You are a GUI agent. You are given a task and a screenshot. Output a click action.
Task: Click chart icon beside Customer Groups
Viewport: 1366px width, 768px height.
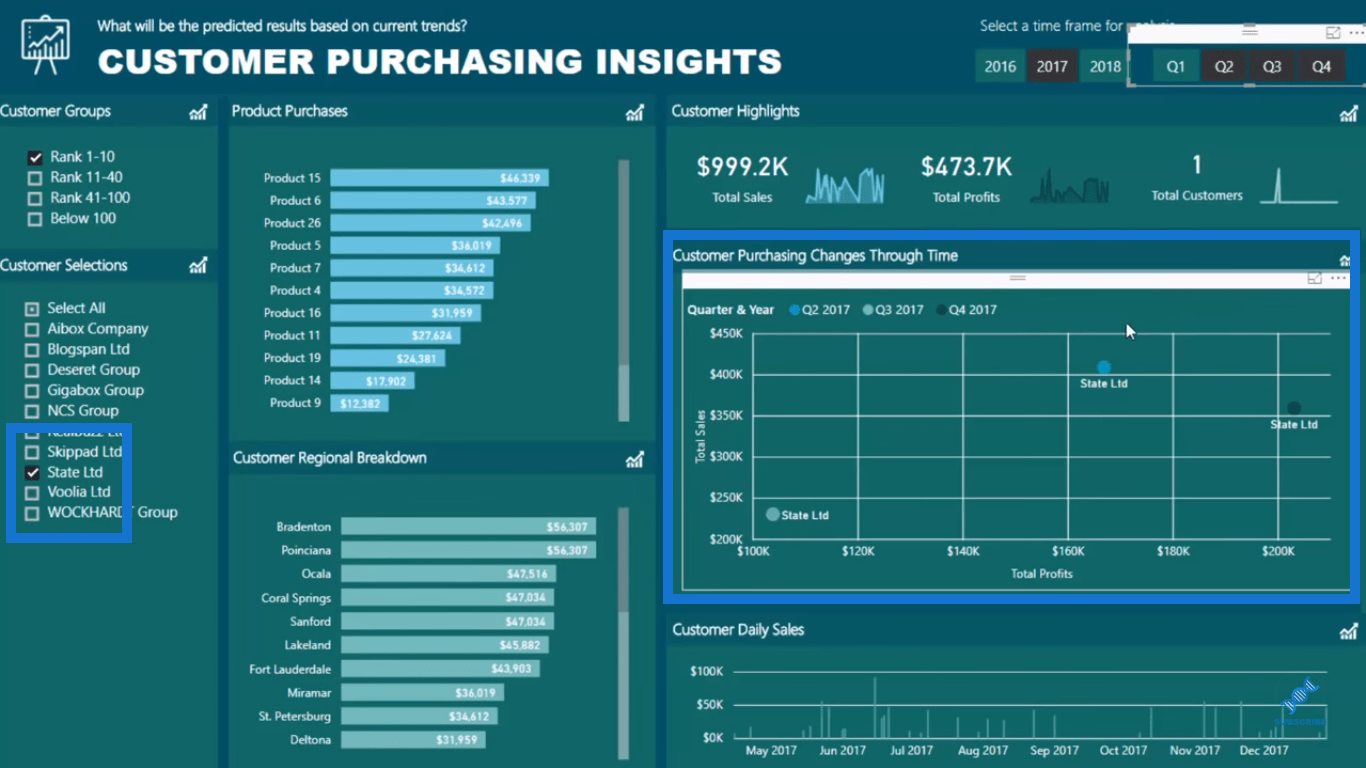coord(198,112)
